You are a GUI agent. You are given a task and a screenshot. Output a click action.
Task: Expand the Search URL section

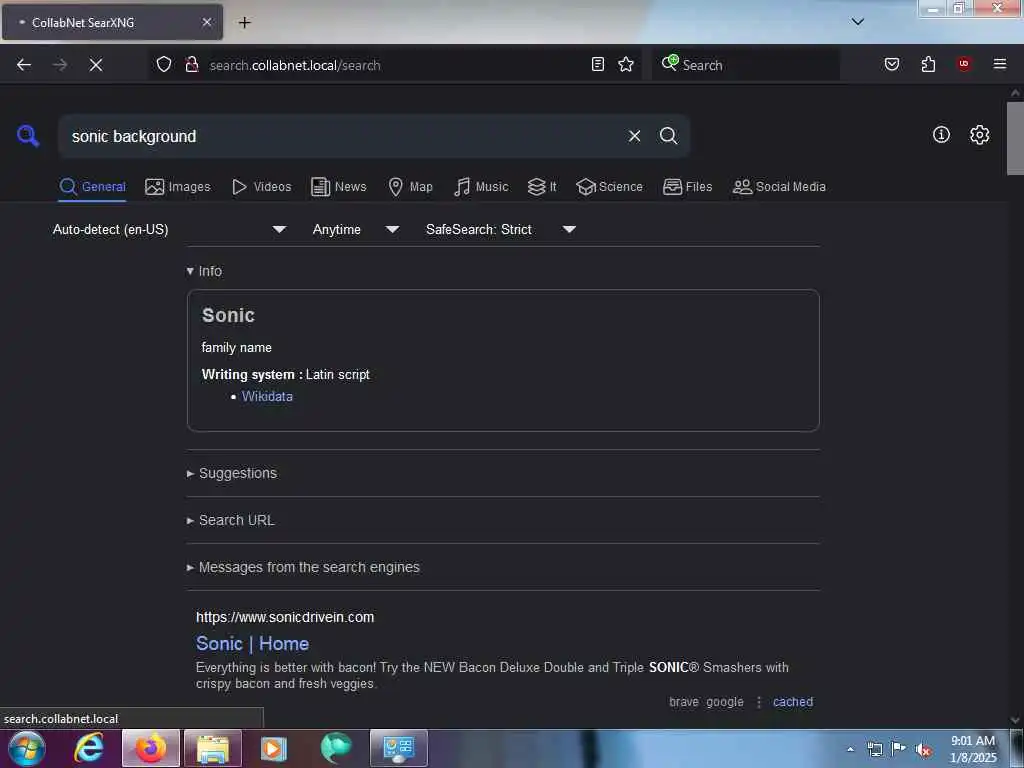(231, 520)
